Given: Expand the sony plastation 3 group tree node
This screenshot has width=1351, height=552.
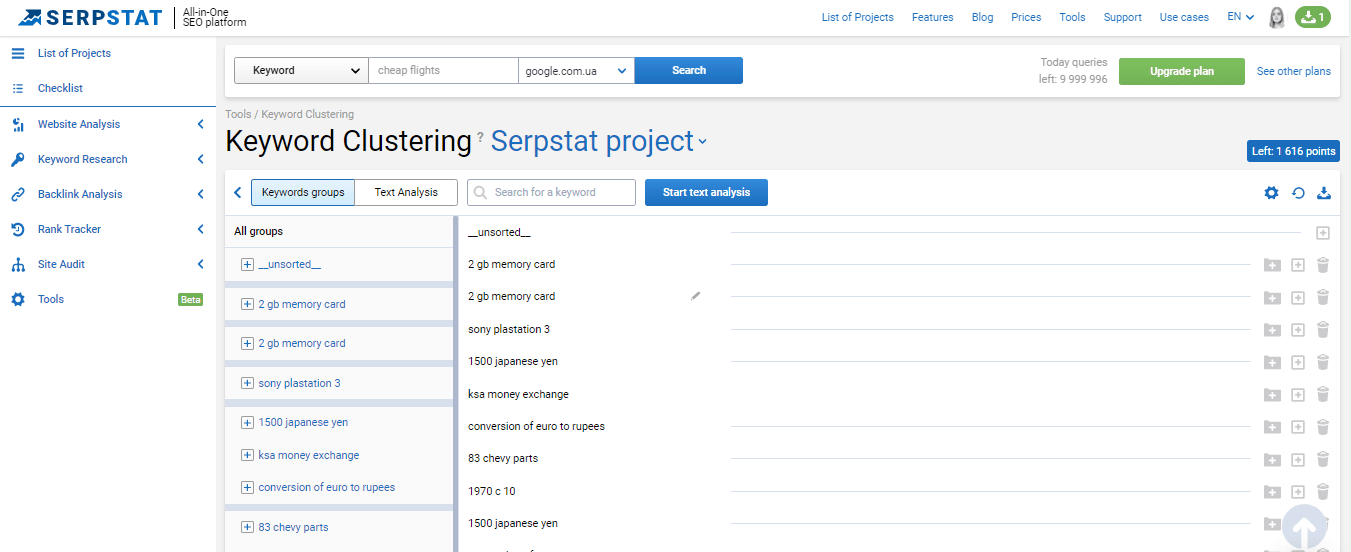Looking at the screenshot, I should [x=247, y=383].
